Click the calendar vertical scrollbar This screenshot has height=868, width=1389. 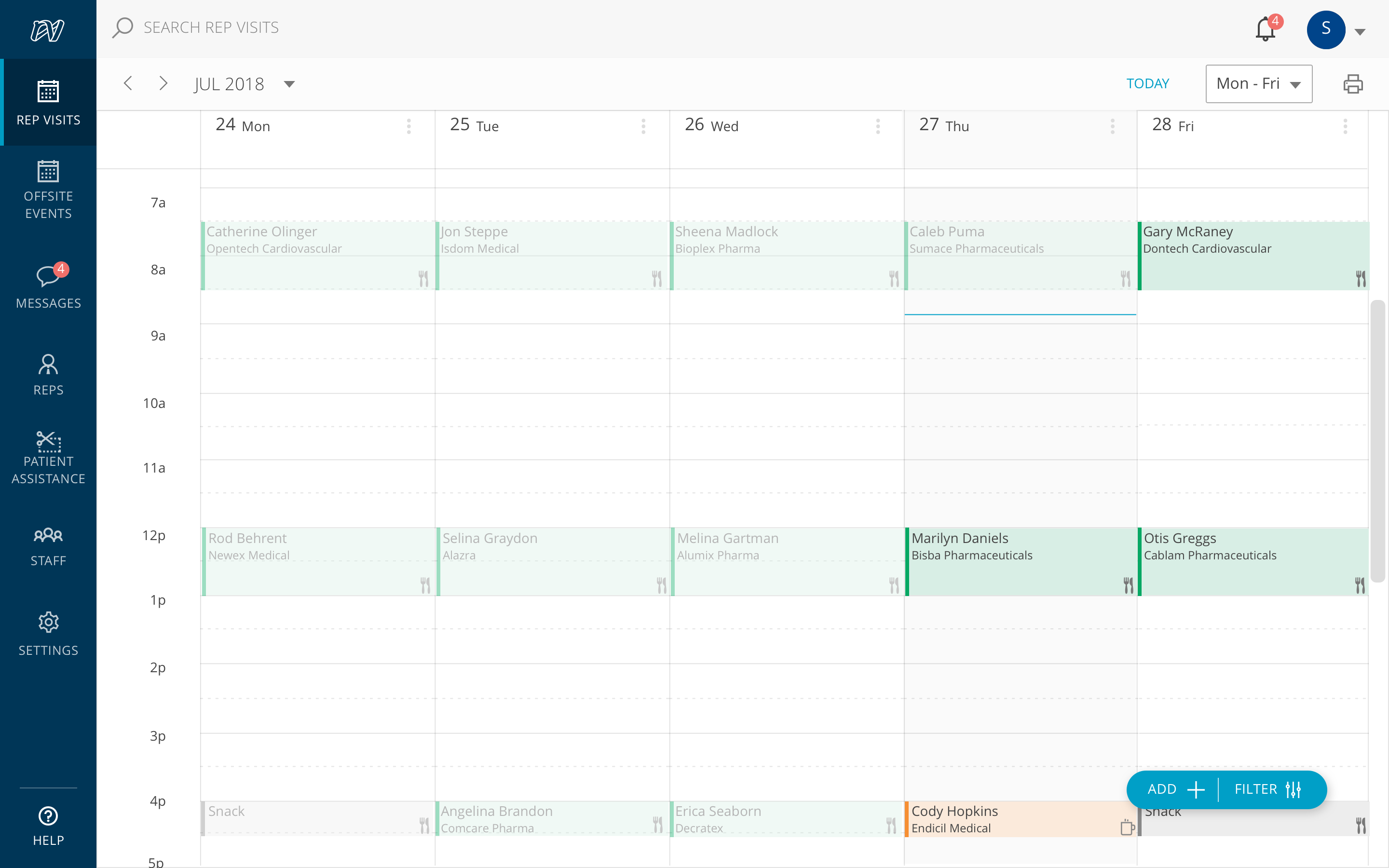click(1377, 440)
